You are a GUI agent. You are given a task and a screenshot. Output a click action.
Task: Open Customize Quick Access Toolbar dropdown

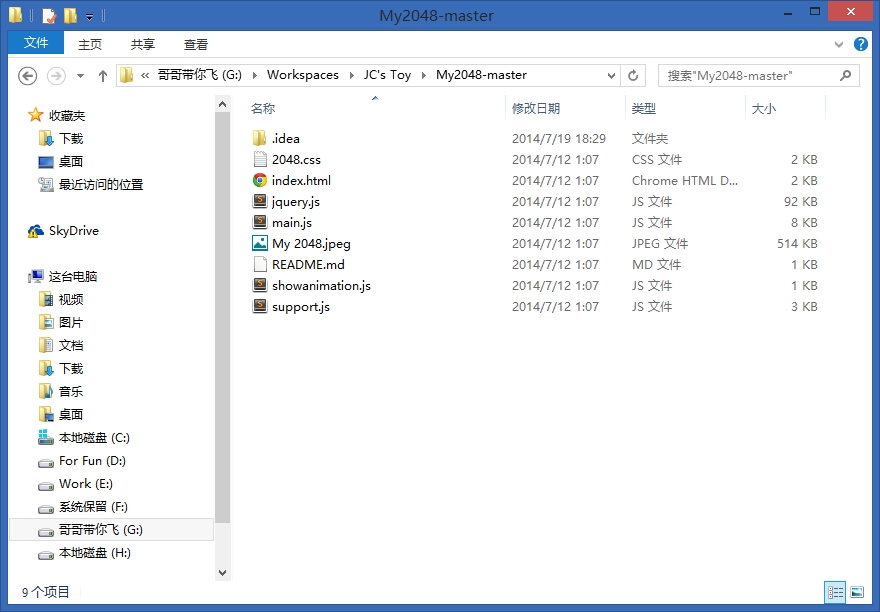[90, 17]
